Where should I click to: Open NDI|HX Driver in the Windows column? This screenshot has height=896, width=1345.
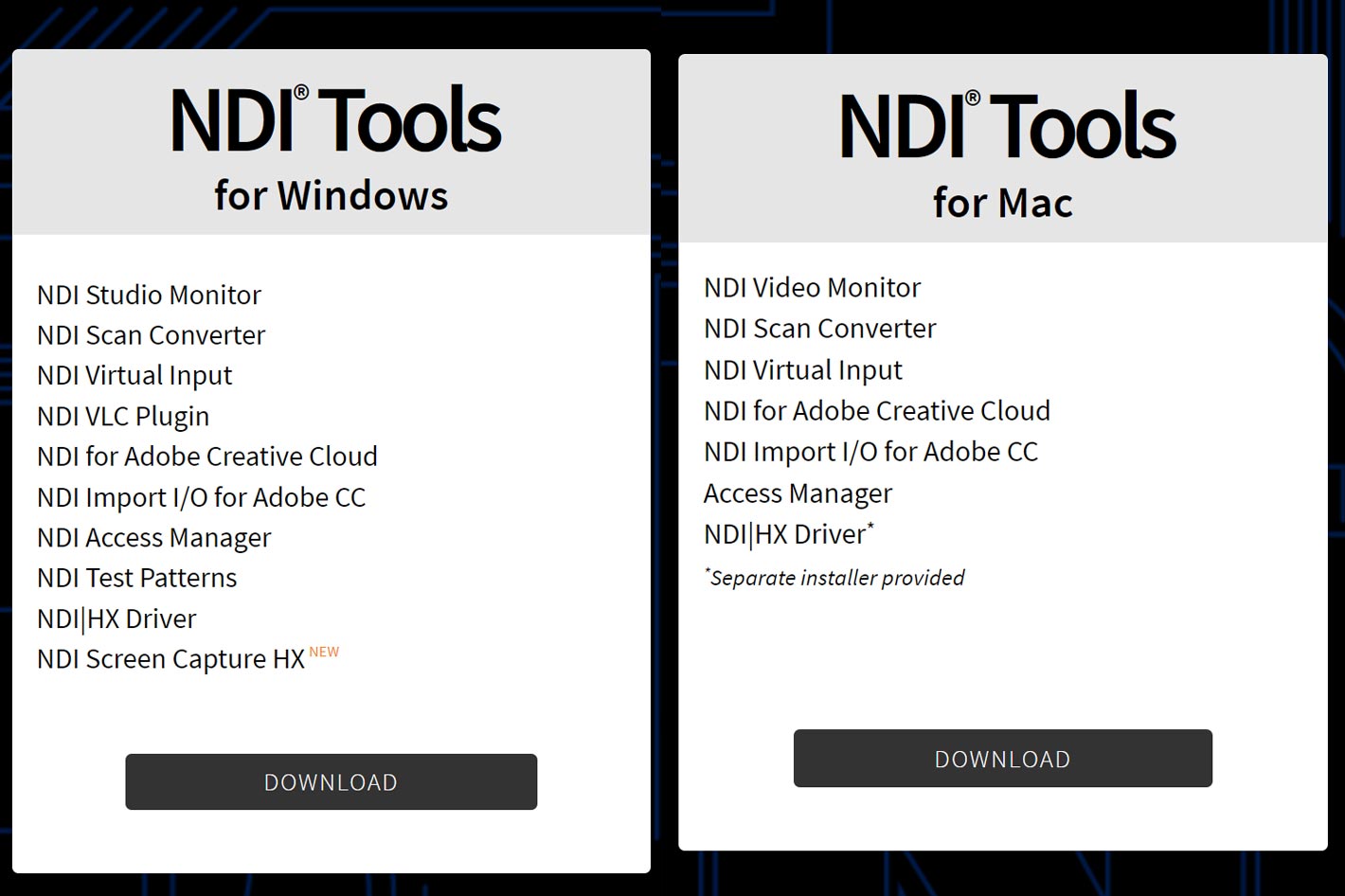tap(116, 618)
